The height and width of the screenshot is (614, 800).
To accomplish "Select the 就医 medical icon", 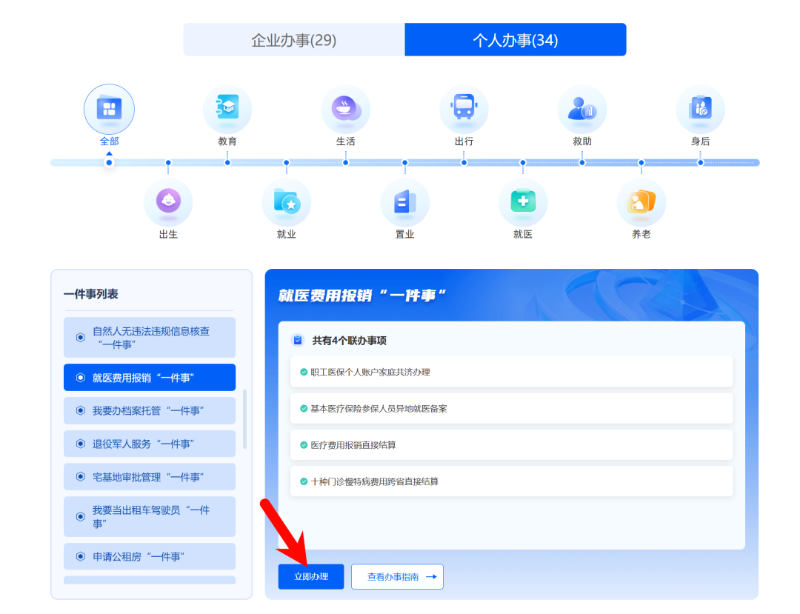I will click(523, 202).
